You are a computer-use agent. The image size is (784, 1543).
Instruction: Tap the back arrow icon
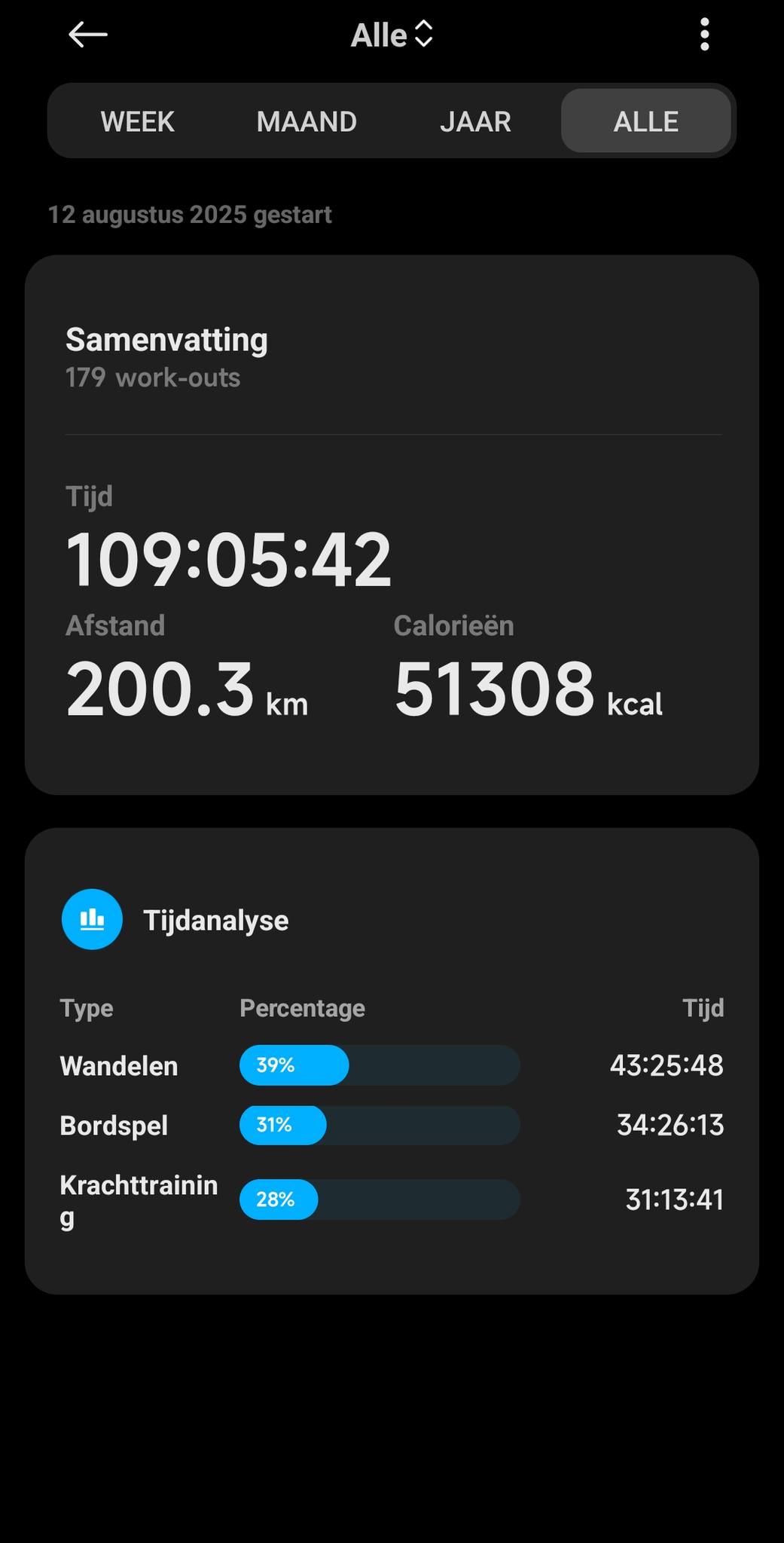click(x=88, y=35)
